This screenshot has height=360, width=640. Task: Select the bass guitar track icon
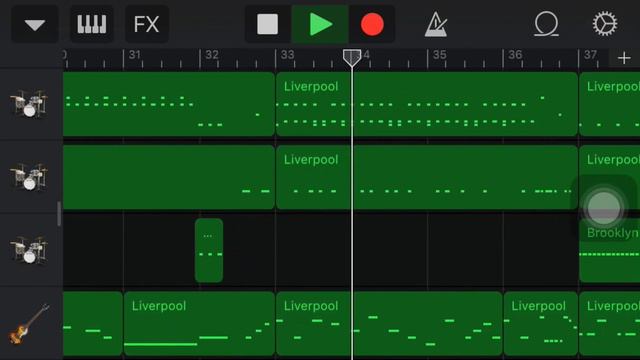[29, 324]
